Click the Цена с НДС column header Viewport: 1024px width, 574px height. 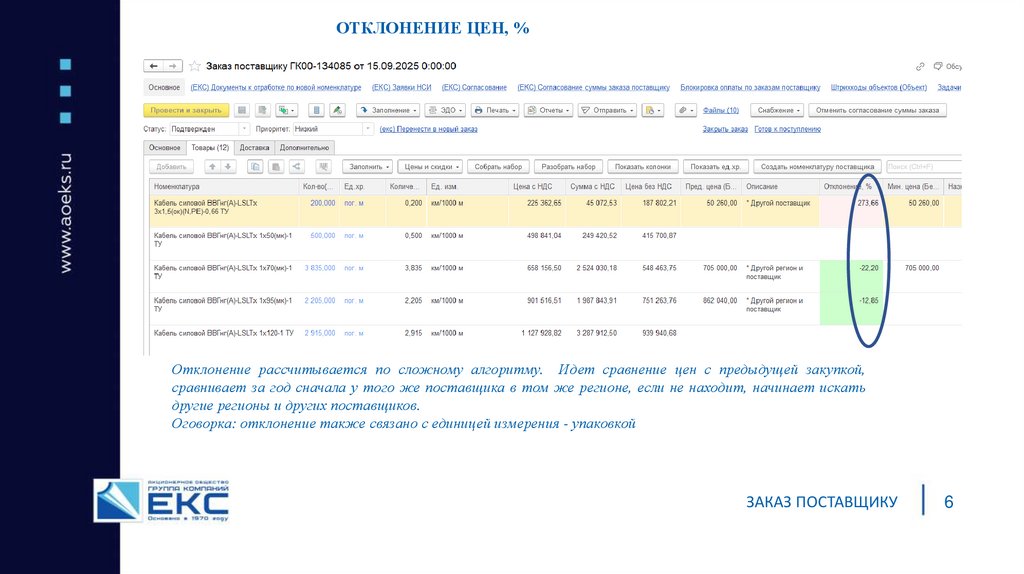[537, 187]
